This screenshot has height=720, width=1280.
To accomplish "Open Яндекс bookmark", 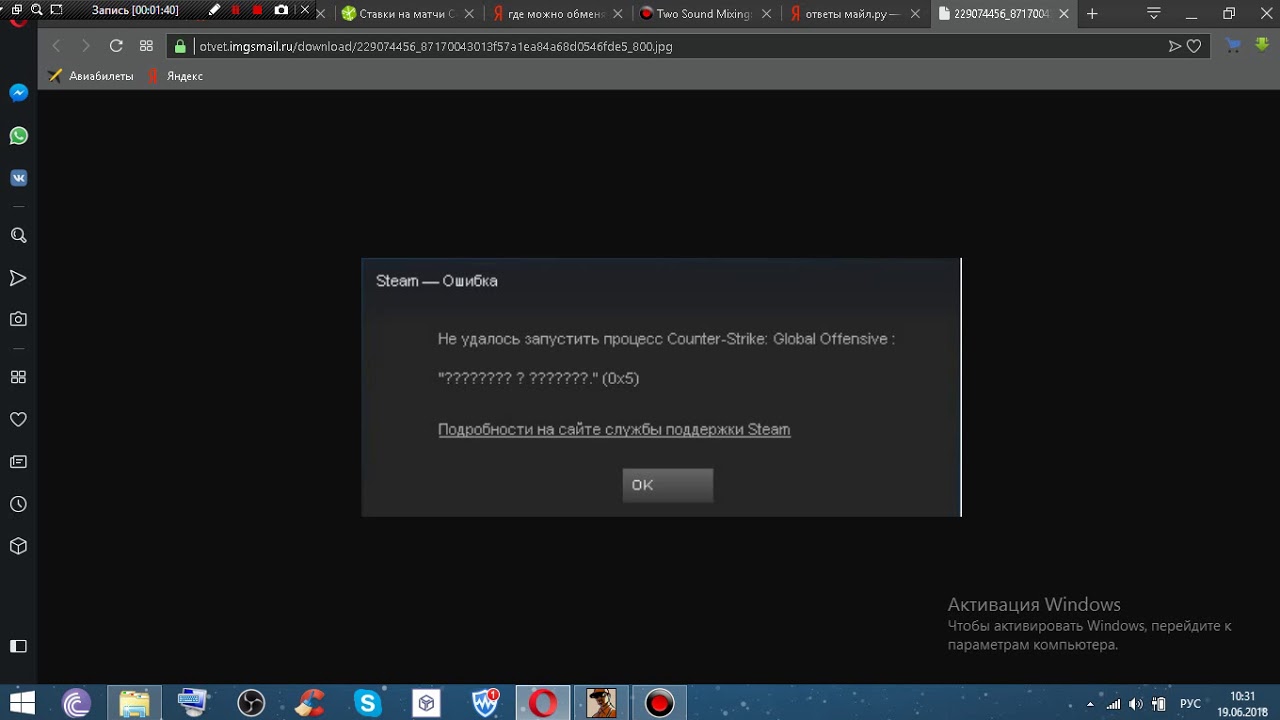I will click(175, 76).
